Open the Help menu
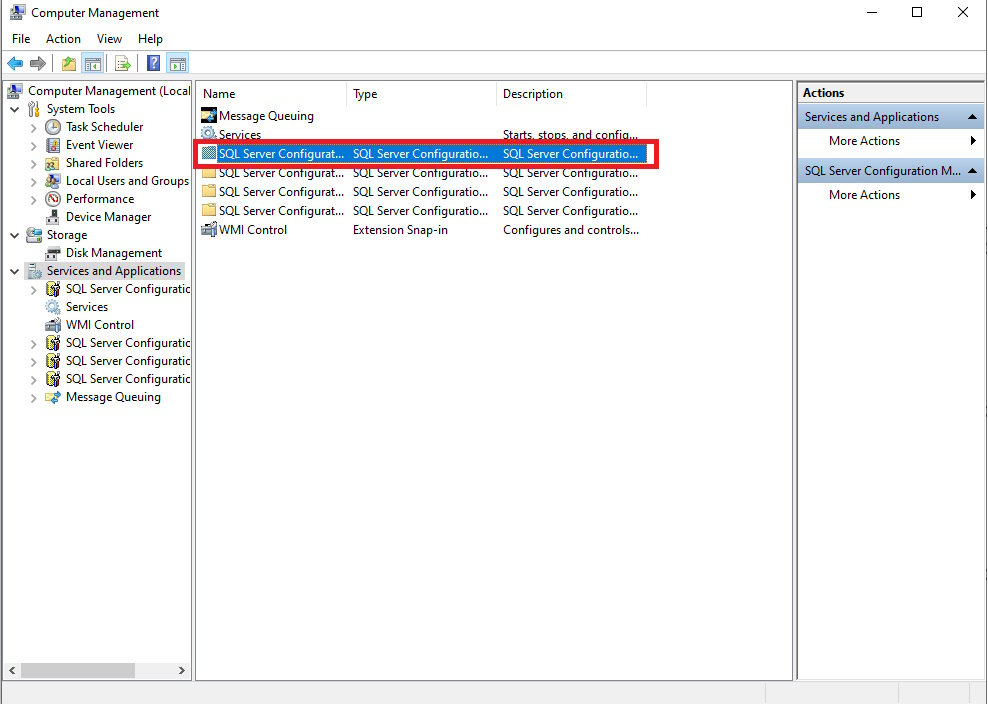 (x=150, y=39)
